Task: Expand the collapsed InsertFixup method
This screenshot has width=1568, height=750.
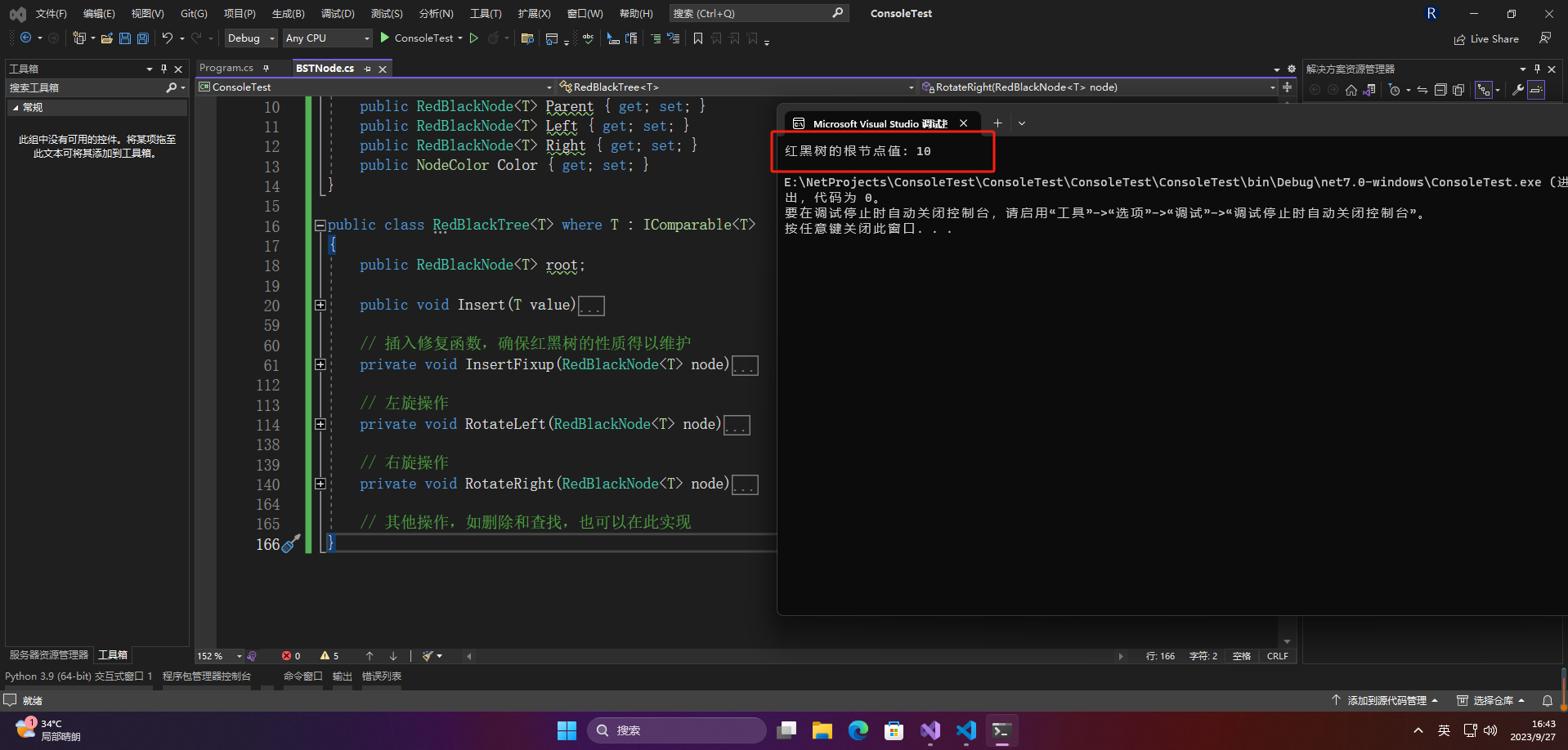Action: [x=320, y=365]
